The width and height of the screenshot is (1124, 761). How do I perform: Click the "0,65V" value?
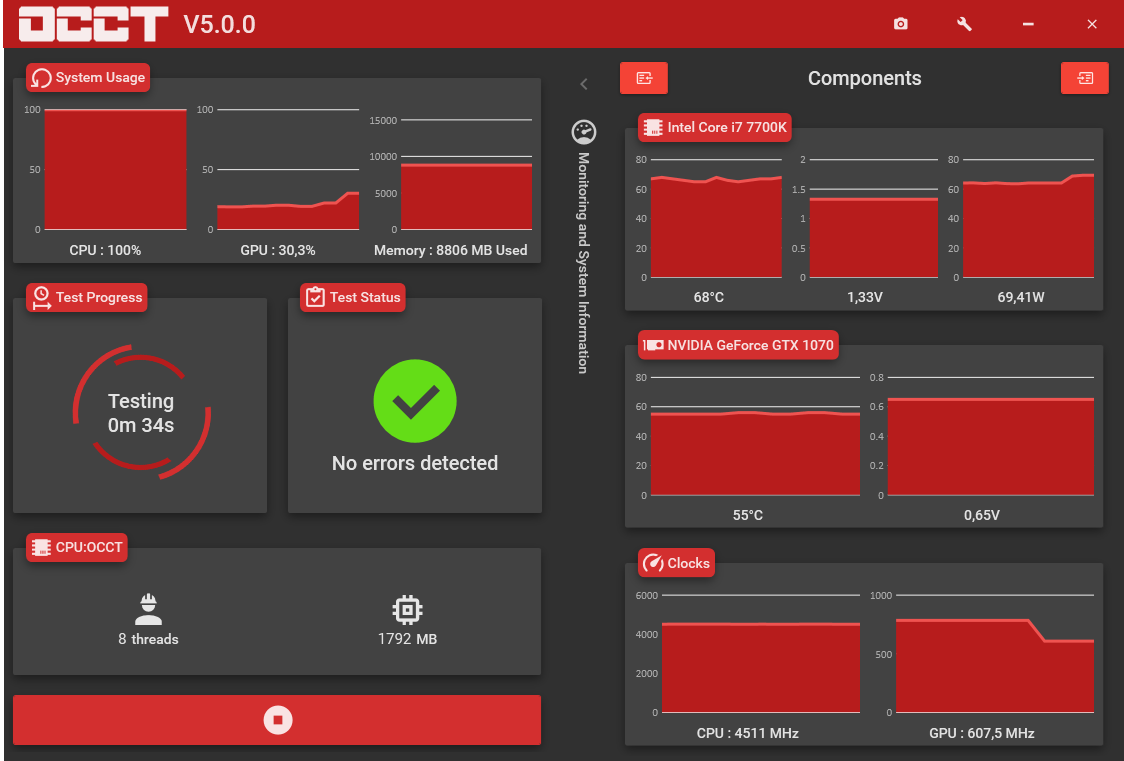[982, 515]
